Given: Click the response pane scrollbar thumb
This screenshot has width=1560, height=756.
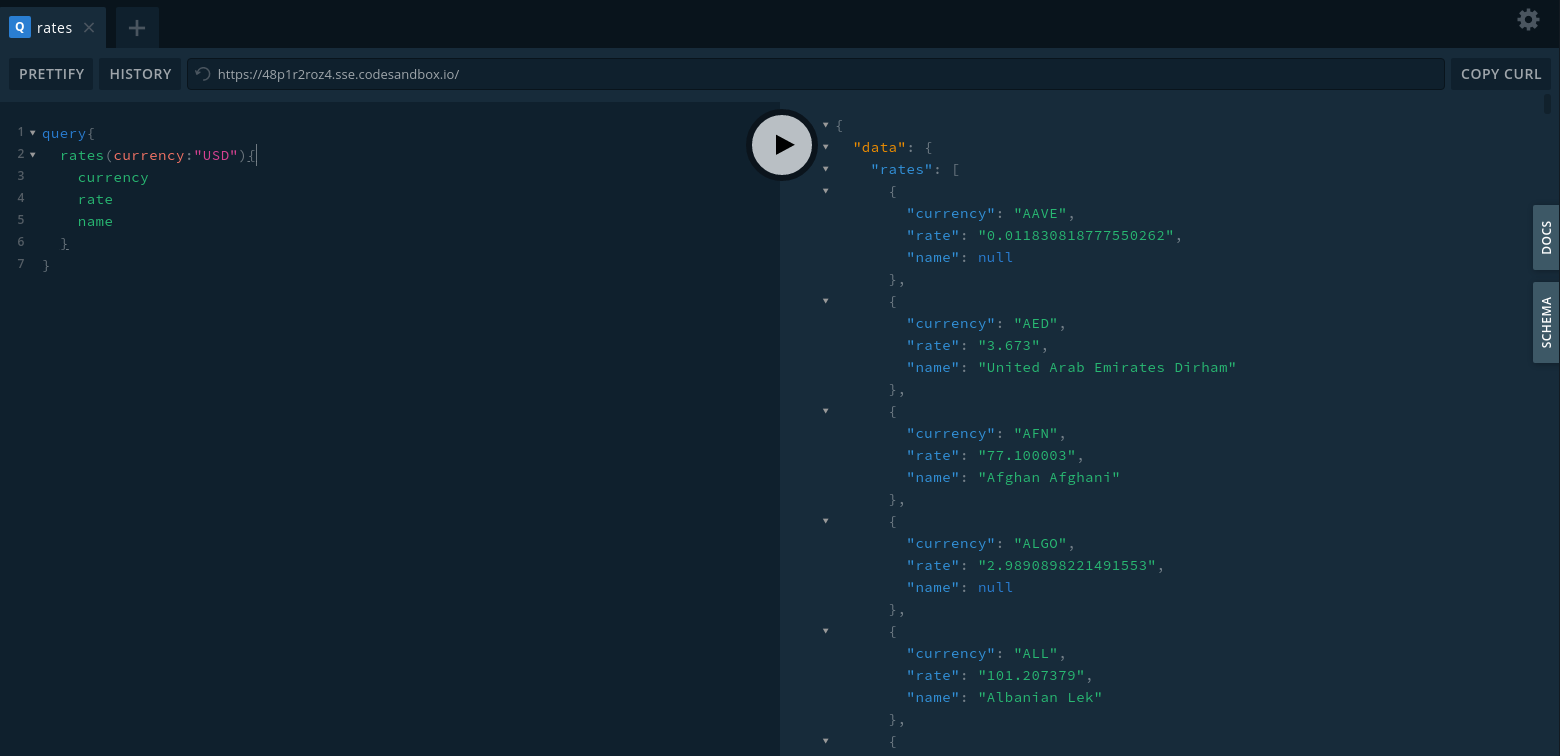Looking at the screenshot, I should pyautogui.click(x=1547, y=103).
